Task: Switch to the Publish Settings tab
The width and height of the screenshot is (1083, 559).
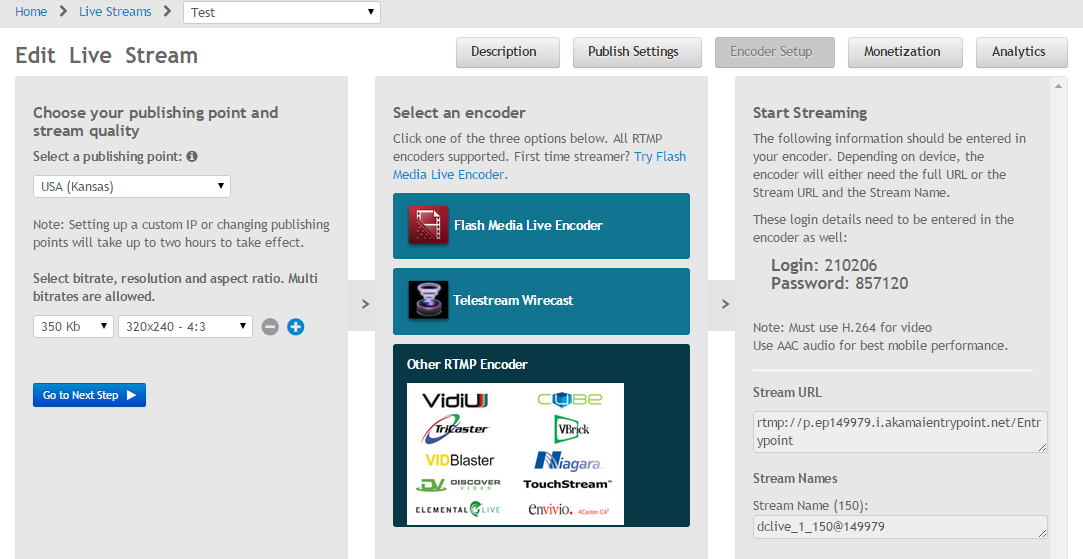Action: pyautogui.click(x=633, y=52)
